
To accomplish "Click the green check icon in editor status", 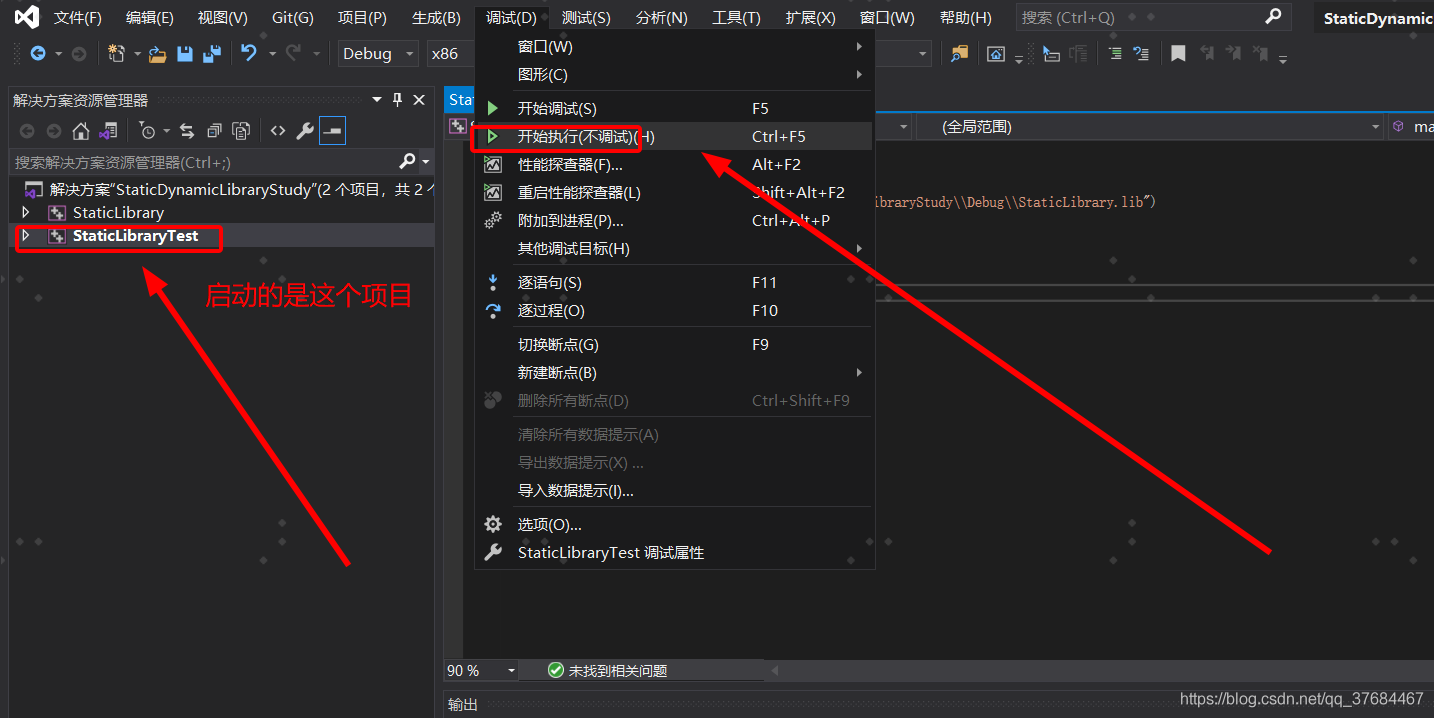I will click(x=556, y=670).
